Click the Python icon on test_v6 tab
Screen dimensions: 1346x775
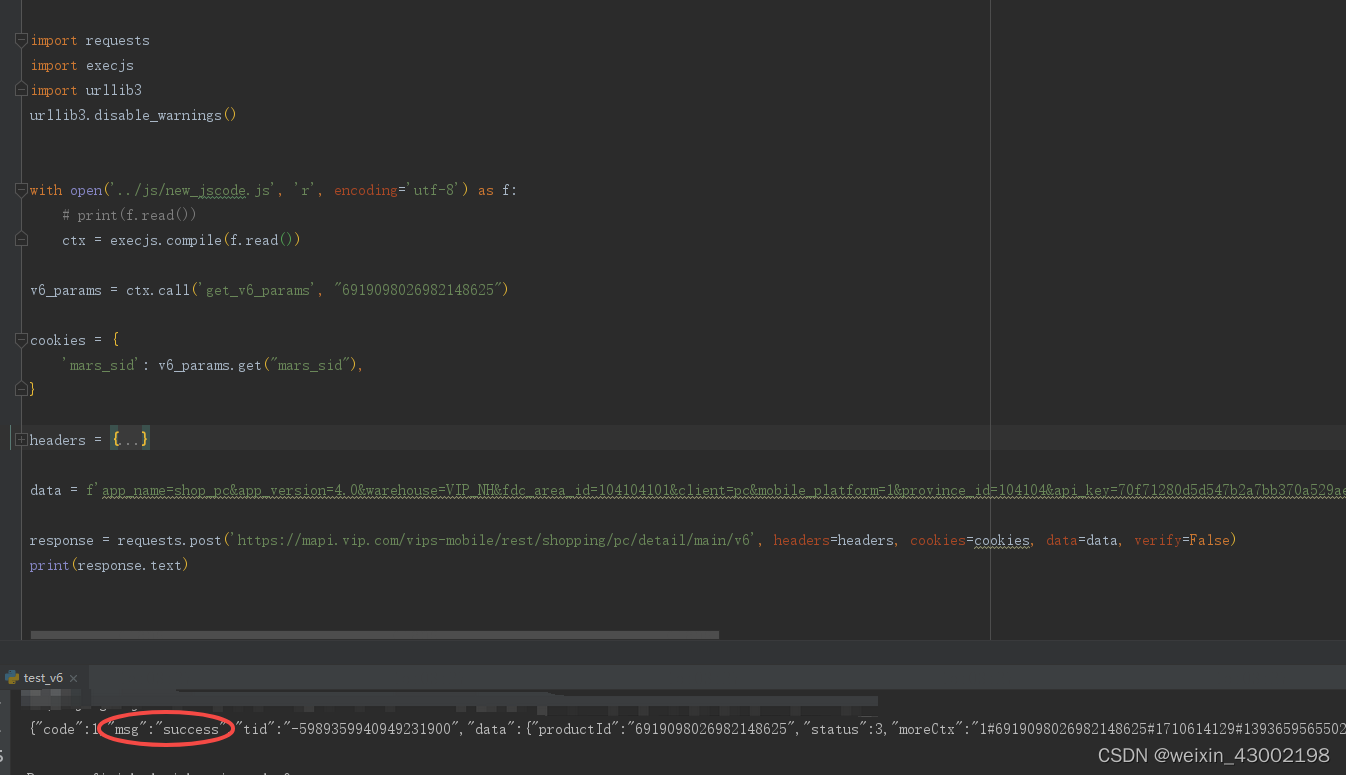click(12, 678)
